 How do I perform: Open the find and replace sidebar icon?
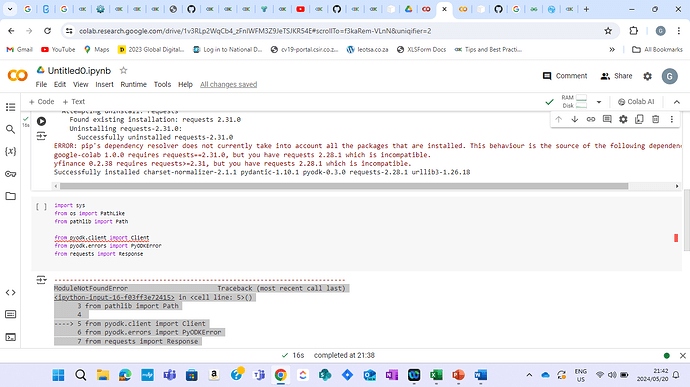pos(11,129)
